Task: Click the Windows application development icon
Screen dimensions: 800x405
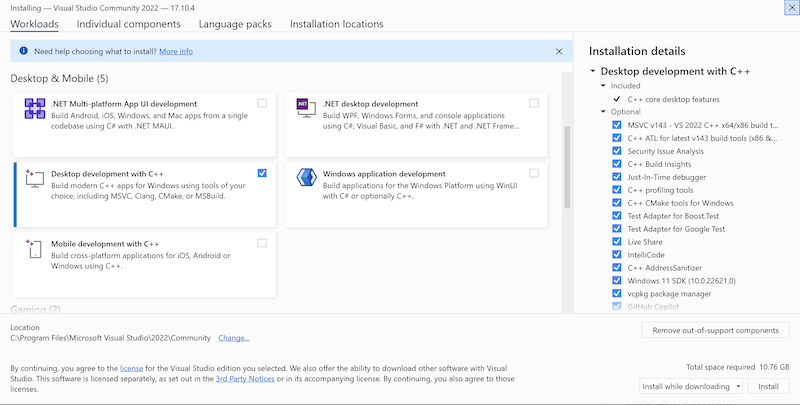Action: [306, 178]
